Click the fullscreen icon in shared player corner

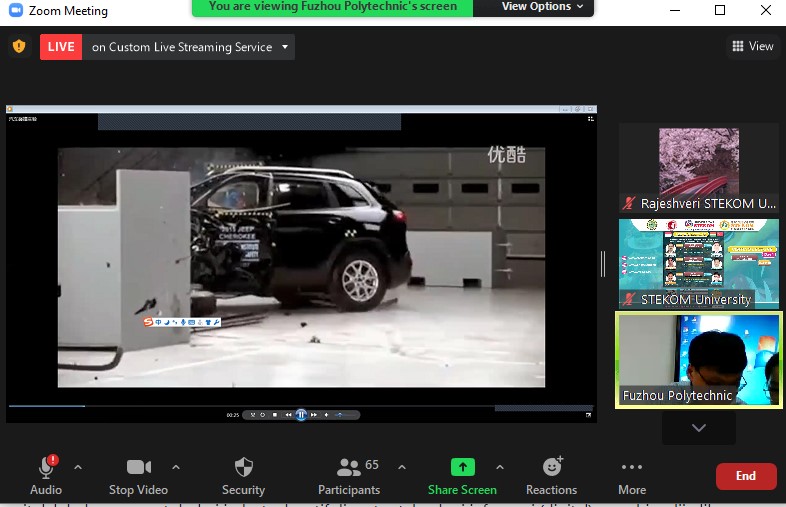(588, 415)
